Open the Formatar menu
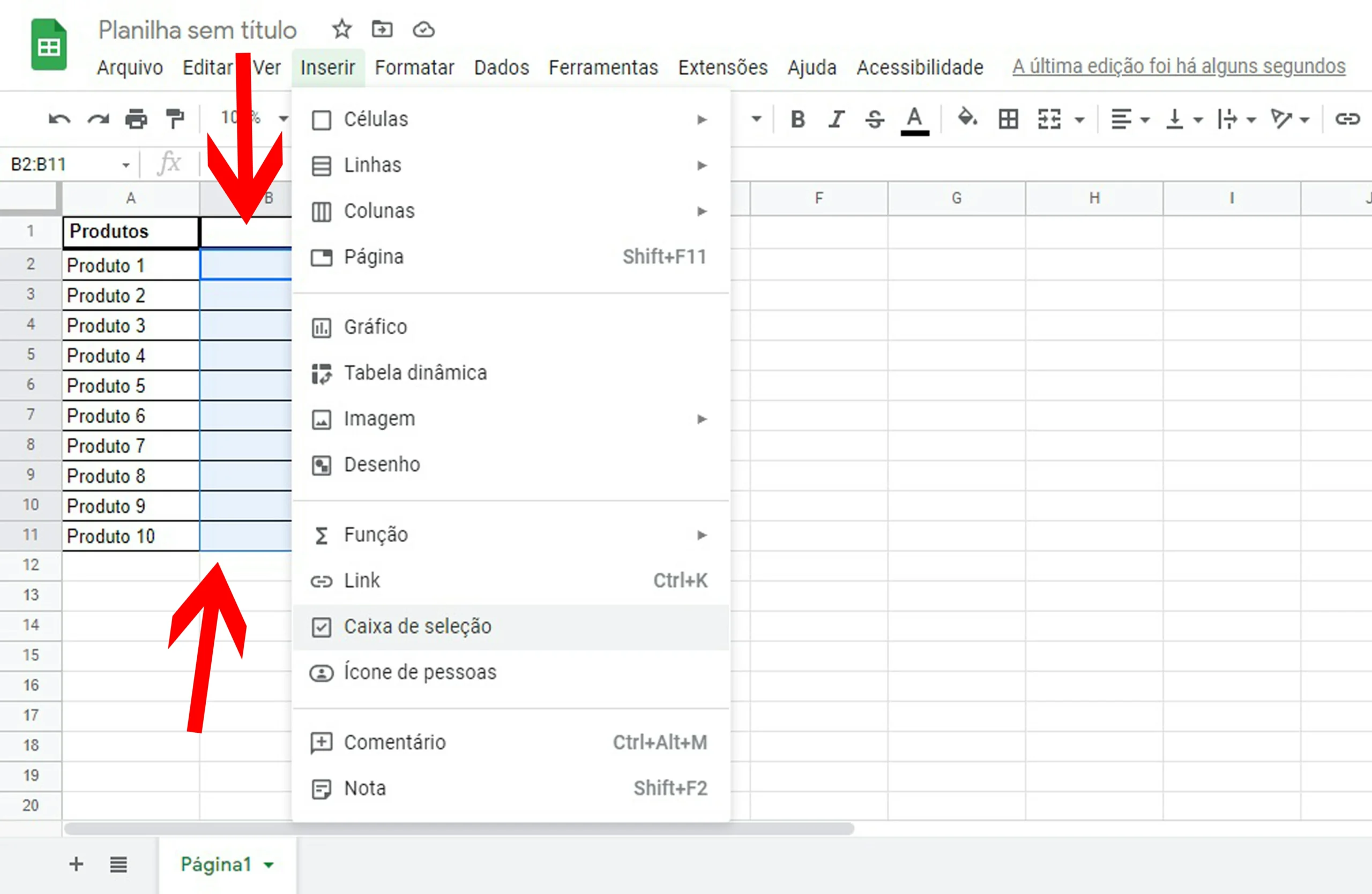Screen dimensions: 1372x894 coord(414,67)
